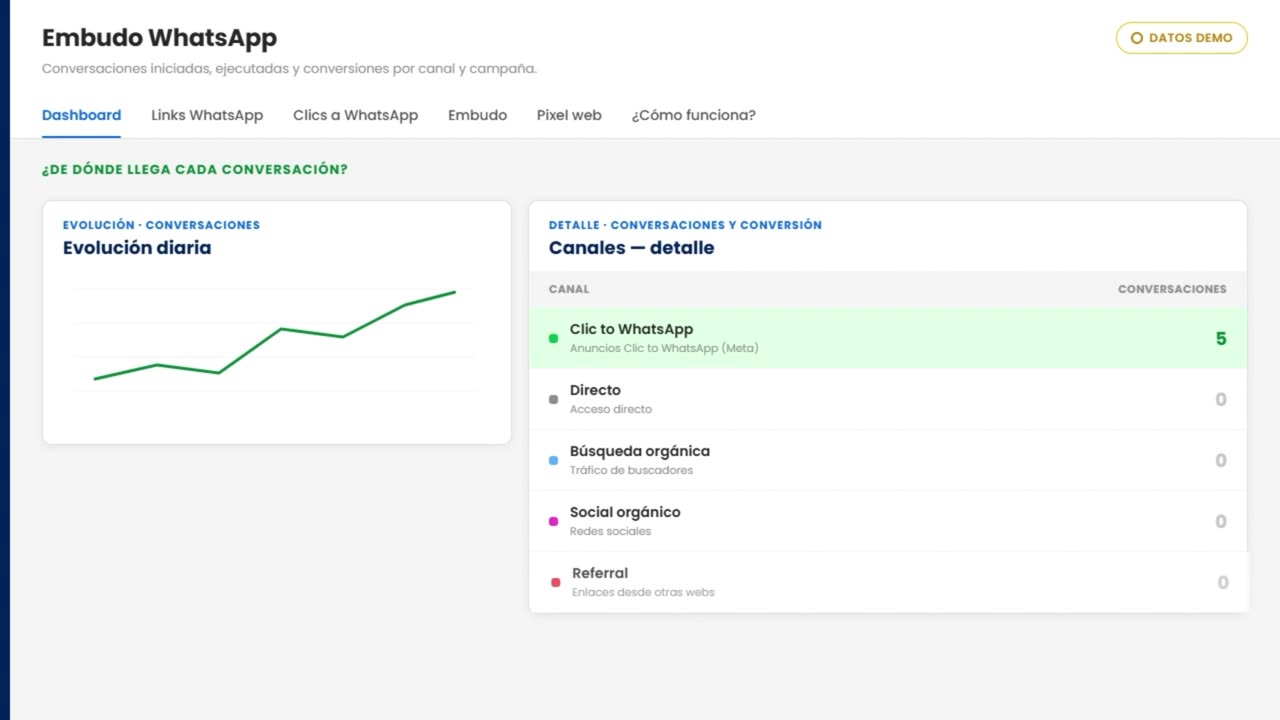Viewport: 1280px width, 720px height.
Task: Select the Referral channel name
Action: pos(600,573)
